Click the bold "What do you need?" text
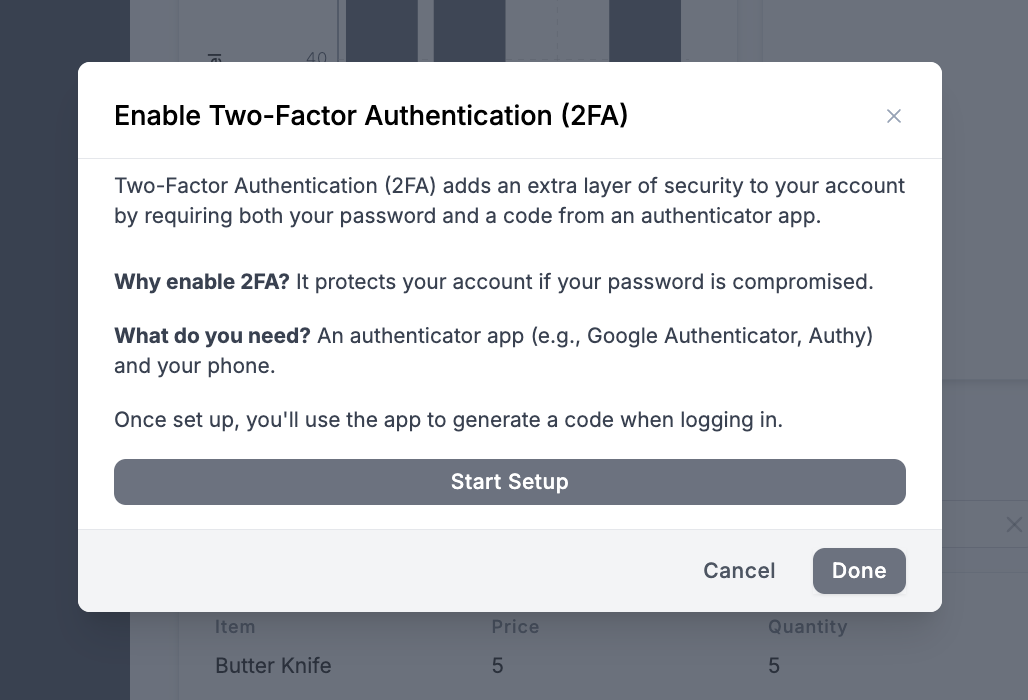1028x700 pixels. click(x=212, y=336)
